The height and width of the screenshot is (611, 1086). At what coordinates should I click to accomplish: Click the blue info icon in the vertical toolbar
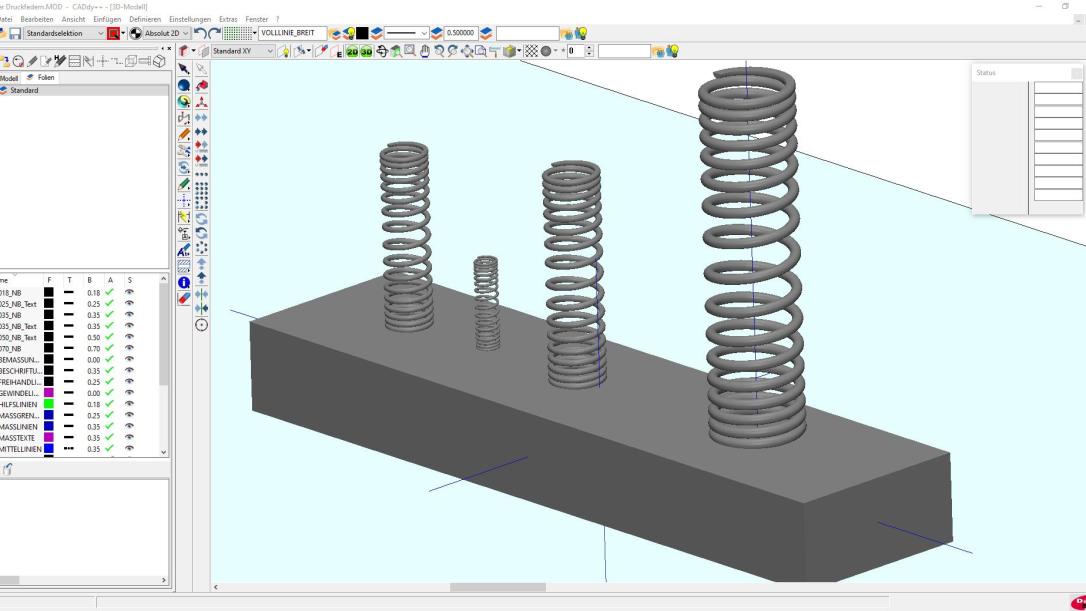184,283
